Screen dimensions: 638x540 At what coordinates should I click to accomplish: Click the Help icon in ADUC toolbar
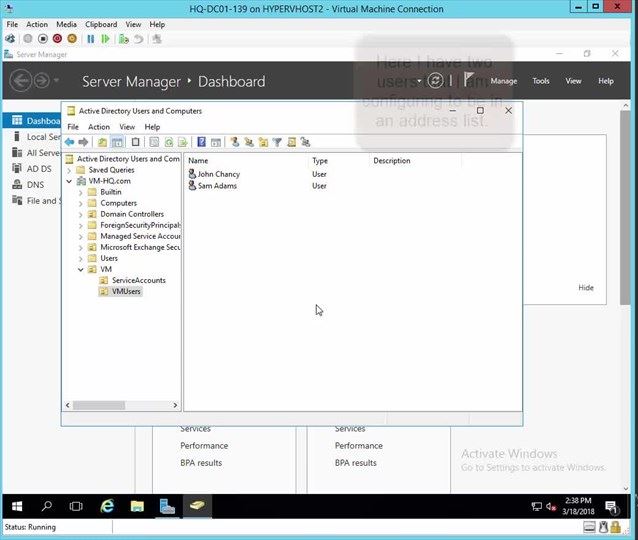201,142
